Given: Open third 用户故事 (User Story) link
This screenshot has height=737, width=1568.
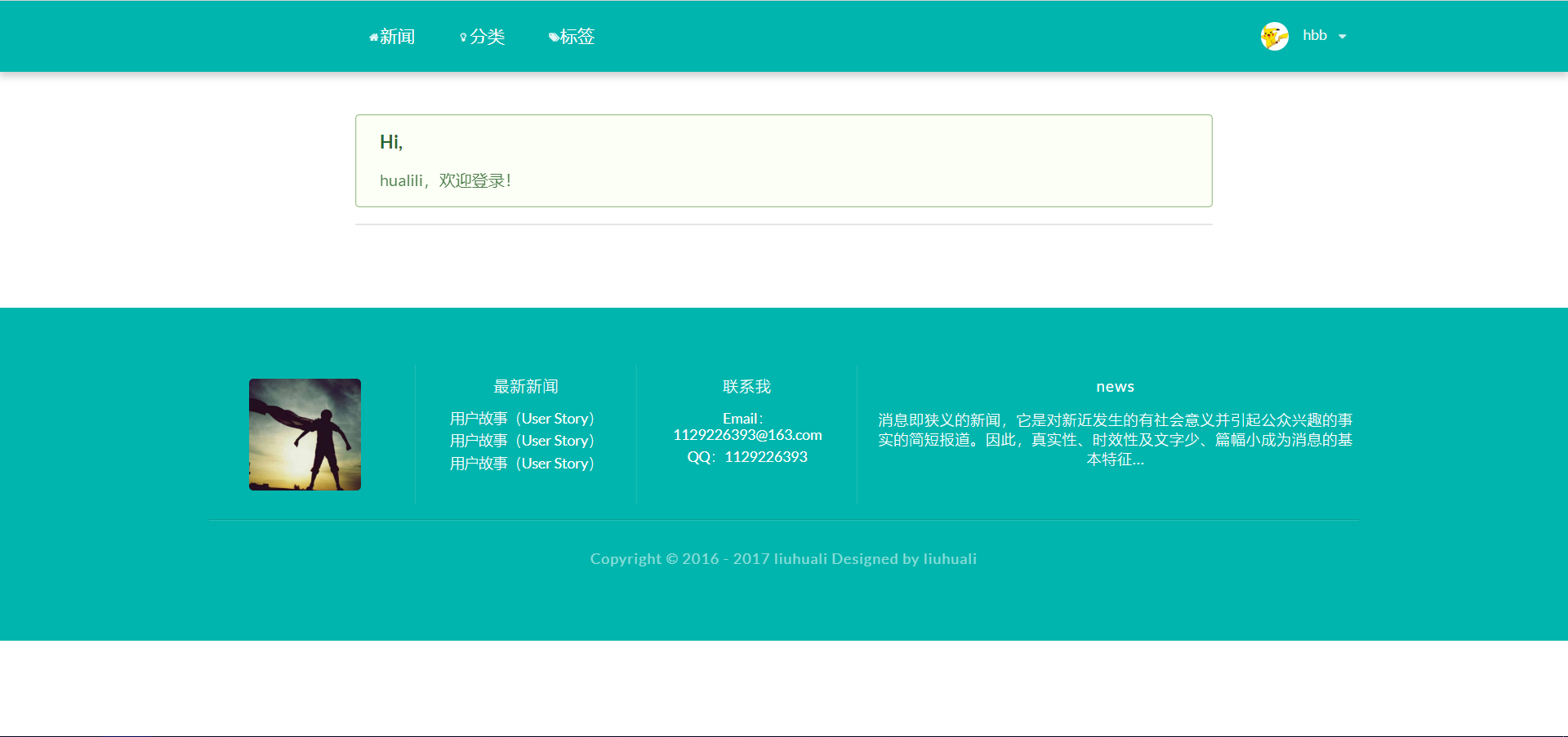Looking at the screenshot, I should click(522, 464).
